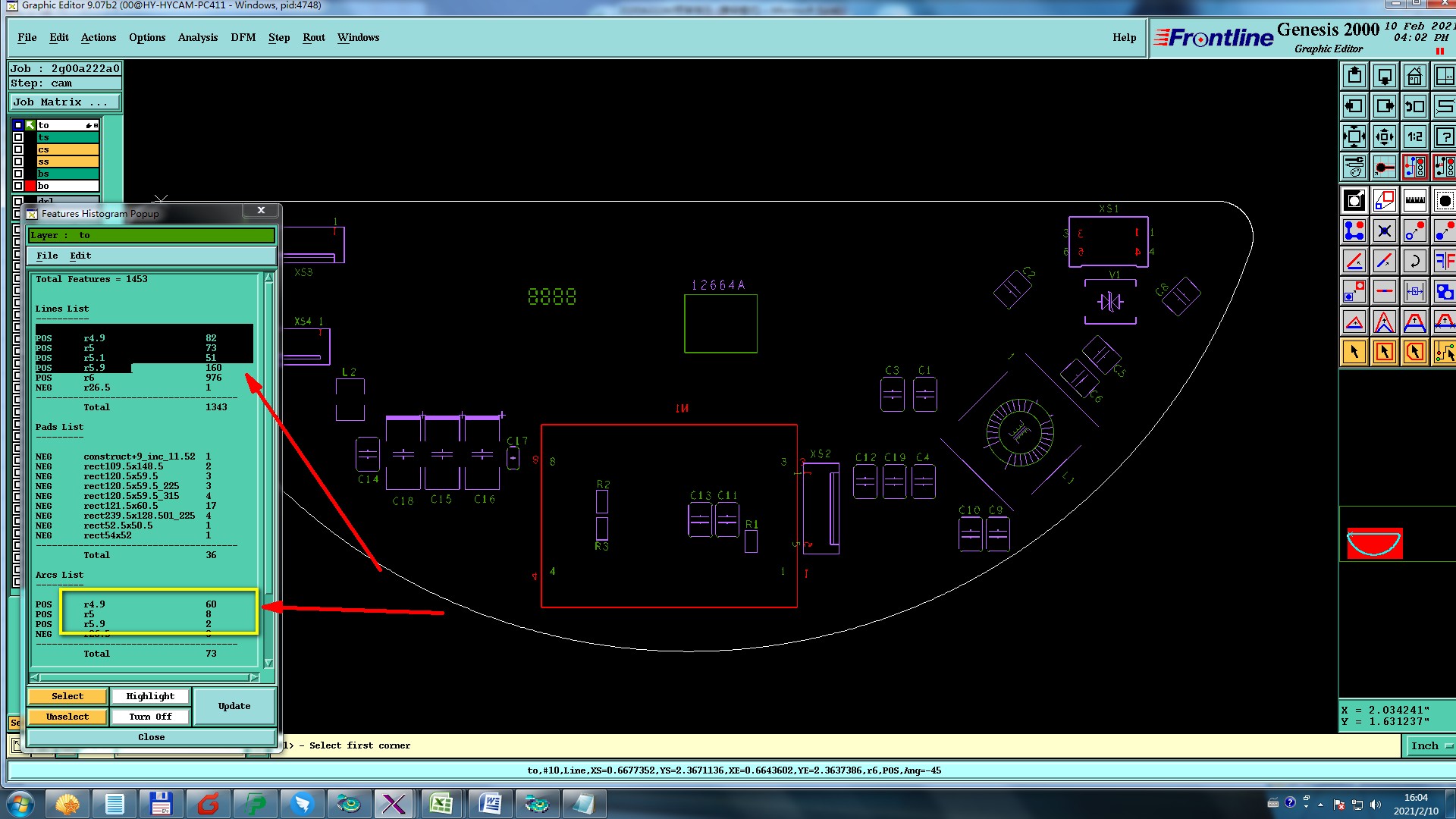This screenshot has height=819, width=1456.
Task: Select the polygon-area arrow selection tool
Action: pos(1415,352)
